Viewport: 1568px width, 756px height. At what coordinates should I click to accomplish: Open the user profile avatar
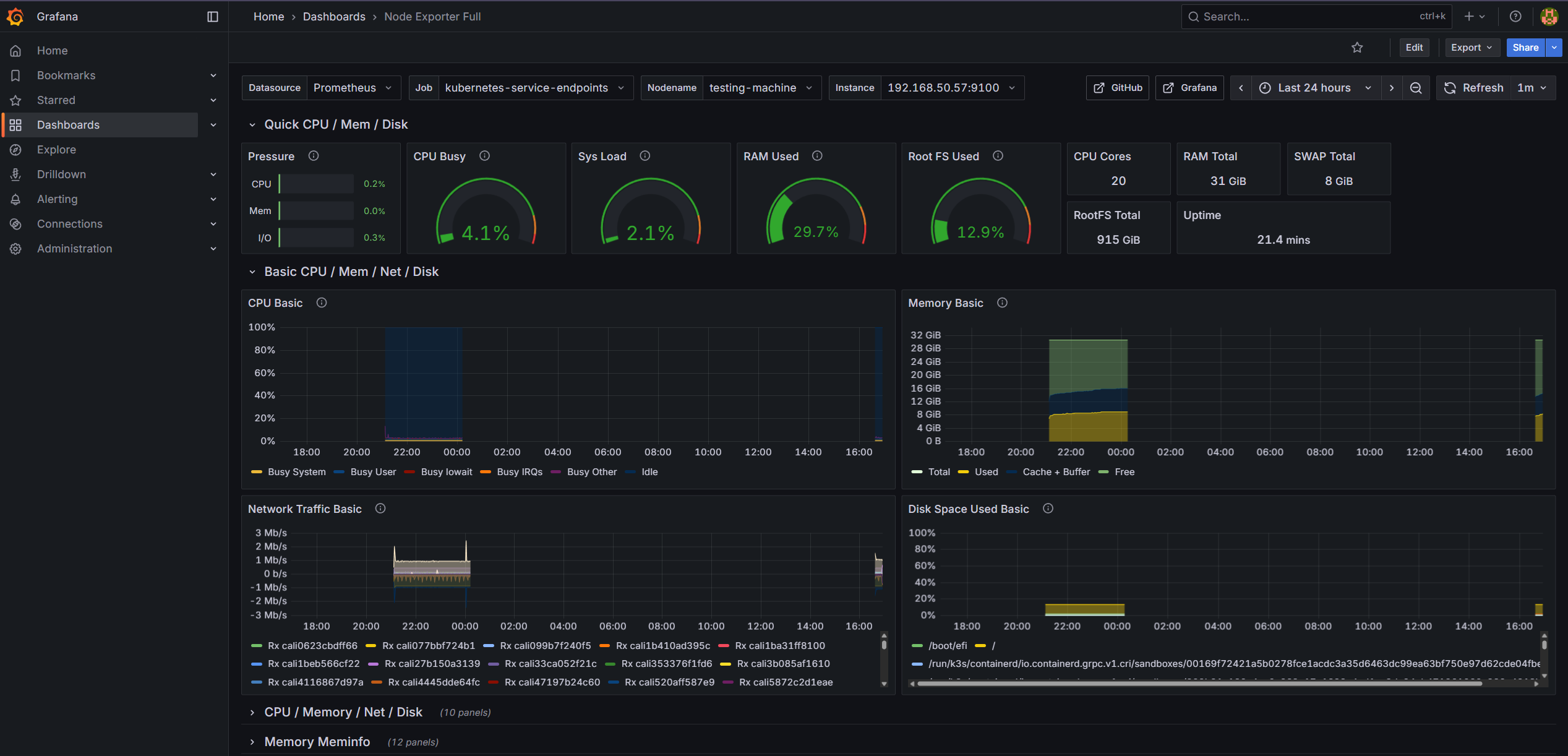tap(1549, 16)
